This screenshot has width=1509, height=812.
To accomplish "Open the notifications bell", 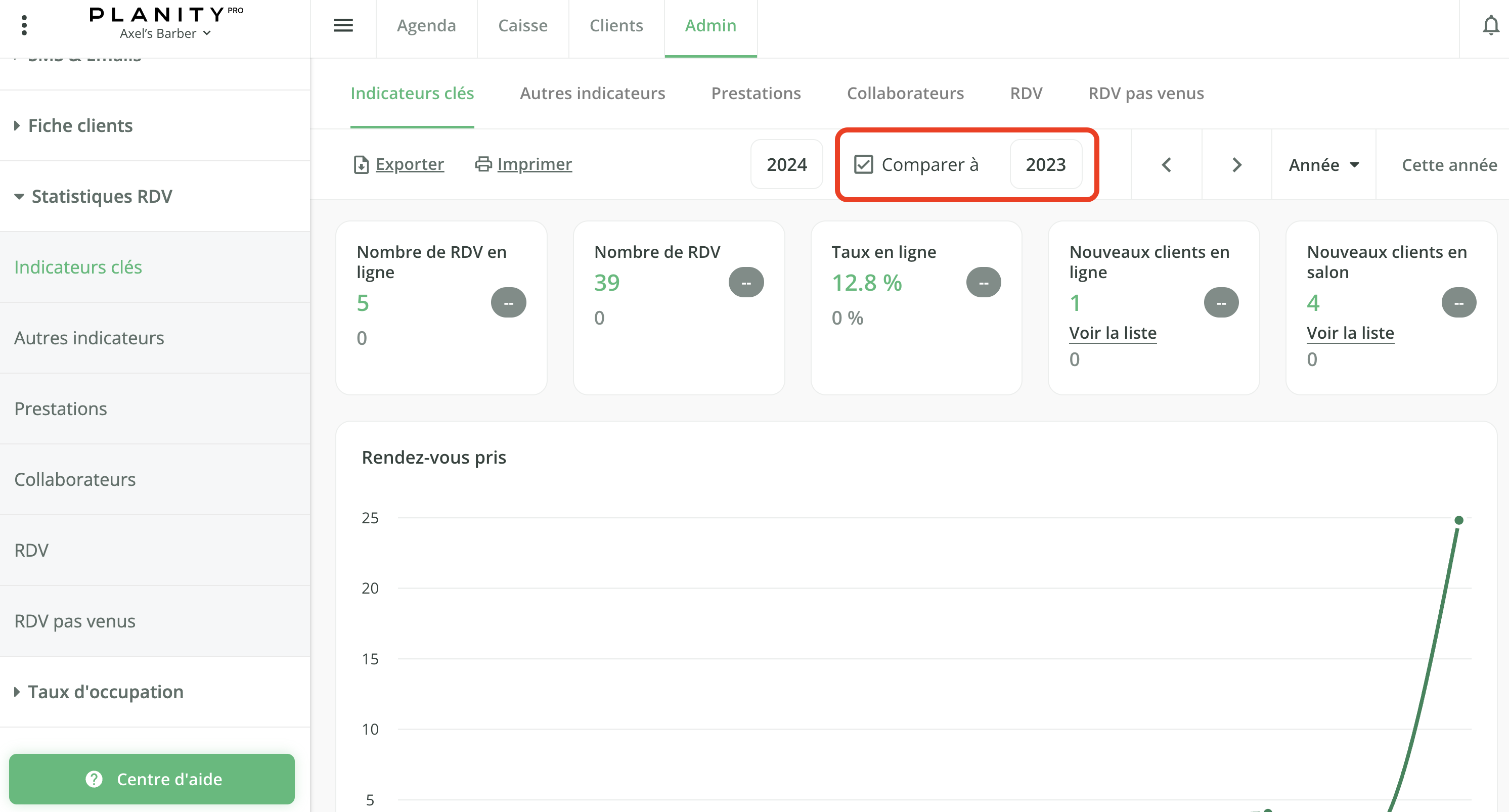I will tap(1490, 25).
